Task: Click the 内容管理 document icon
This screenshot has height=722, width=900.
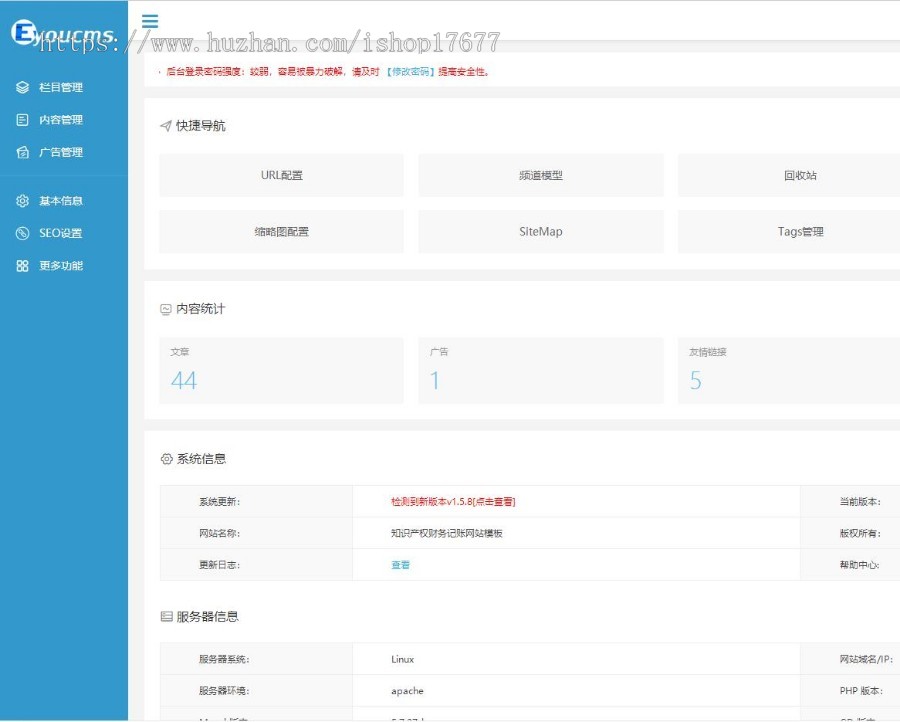Action: click(22, 120)
